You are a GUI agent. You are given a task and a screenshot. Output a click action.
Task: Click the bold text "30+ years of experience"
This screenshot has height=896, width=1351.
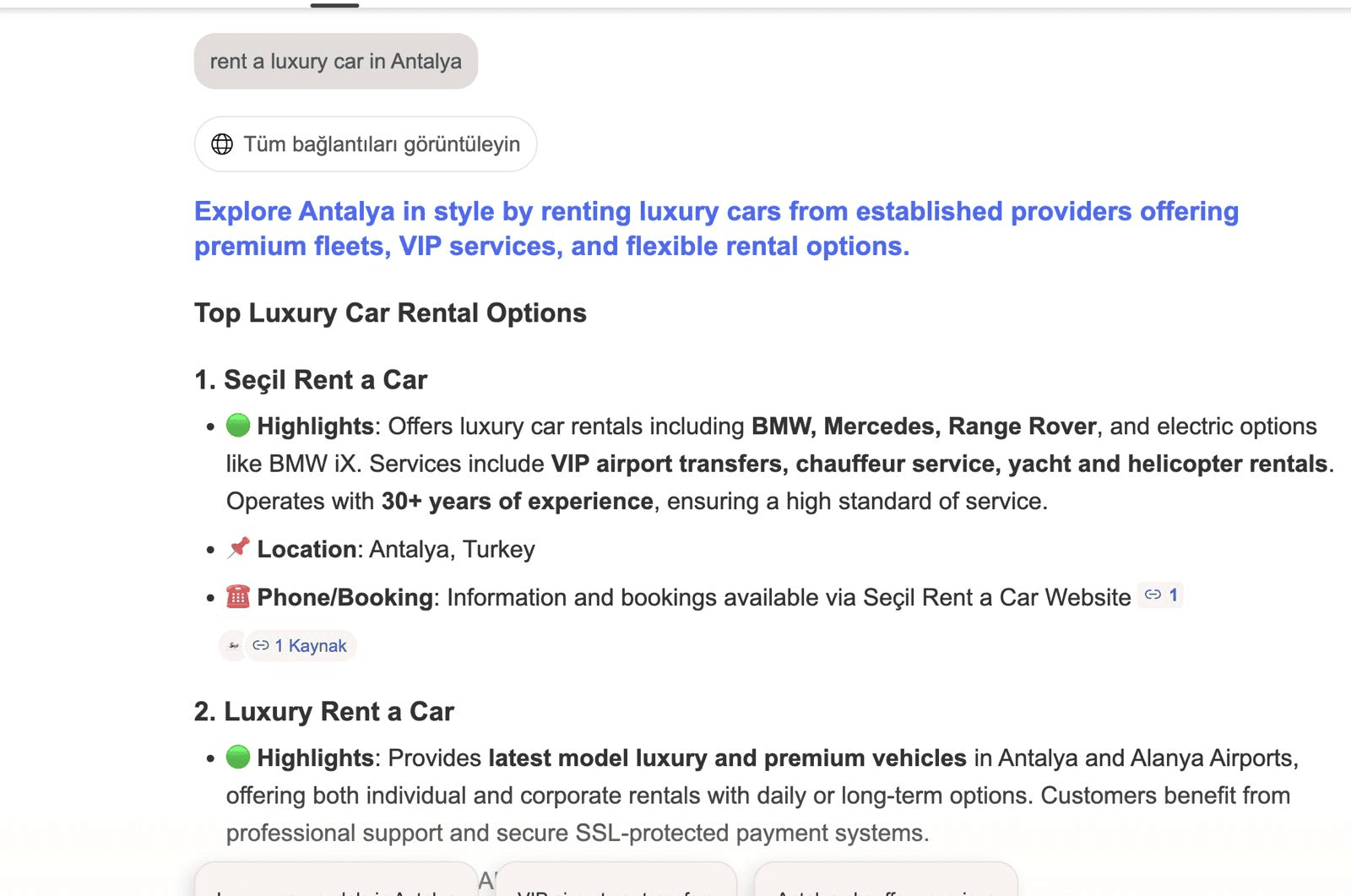tap(517, 502)
